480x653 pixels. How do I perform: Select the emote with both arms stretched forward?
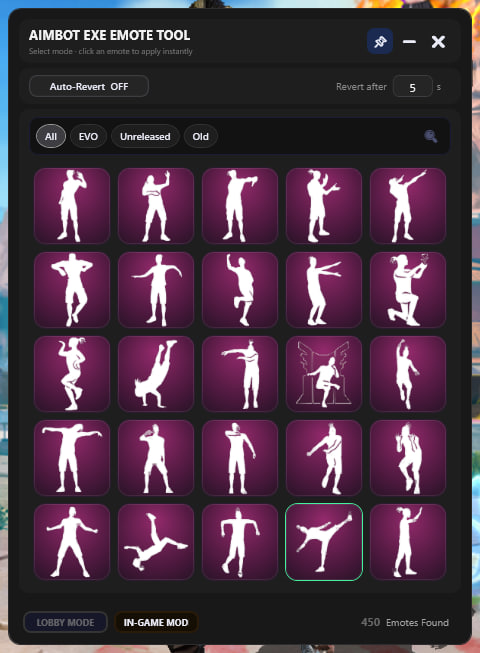click(324, 290)
